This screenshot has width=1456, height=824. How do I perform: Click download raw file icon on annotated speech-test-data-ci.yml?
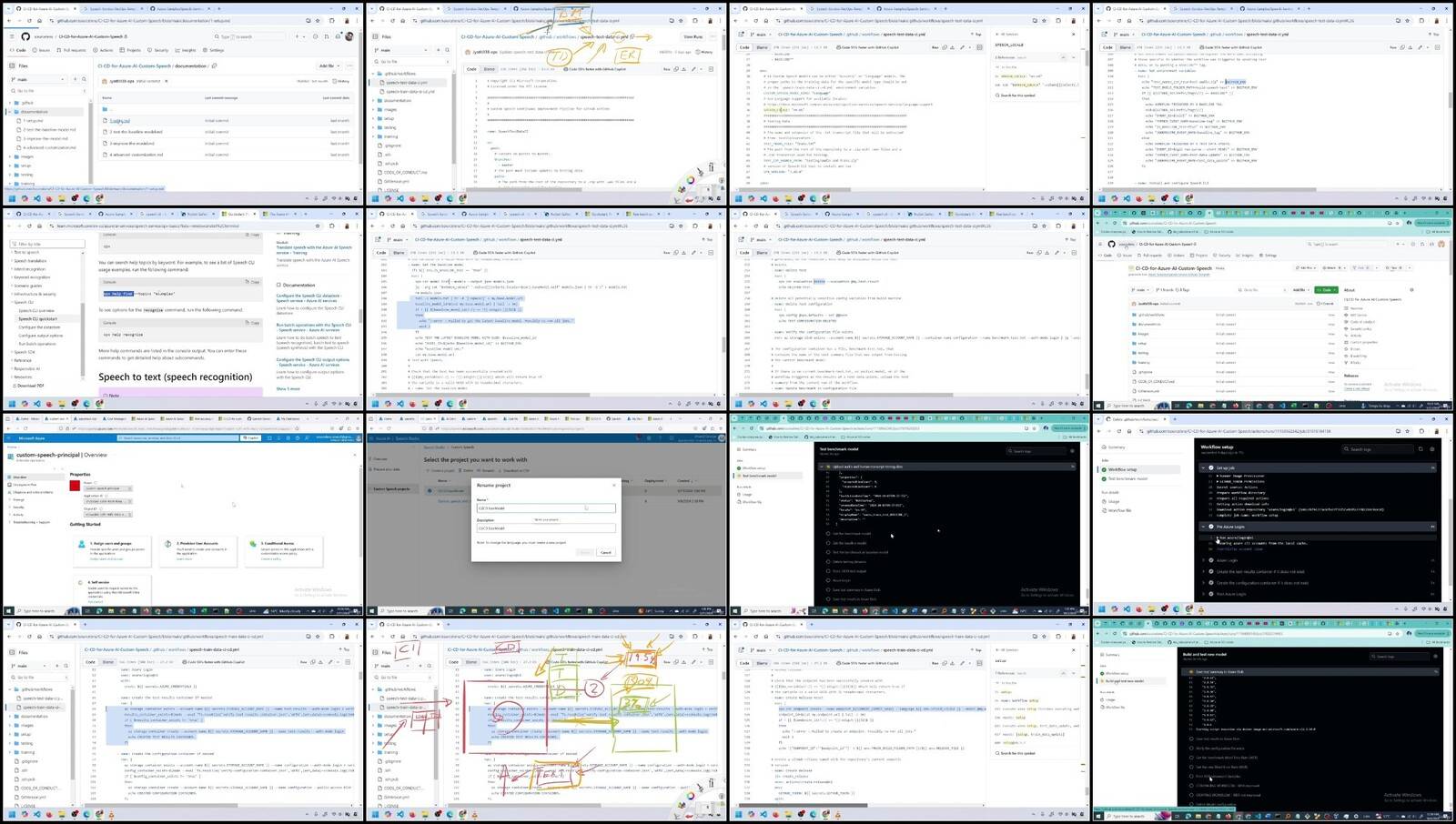click(683, 68)
